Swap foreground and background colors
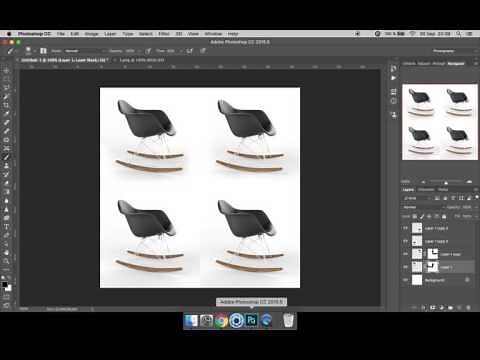Image resolution: width=480 pixels, height=360 pixels. pyautogui.click(x=9, y=277)
